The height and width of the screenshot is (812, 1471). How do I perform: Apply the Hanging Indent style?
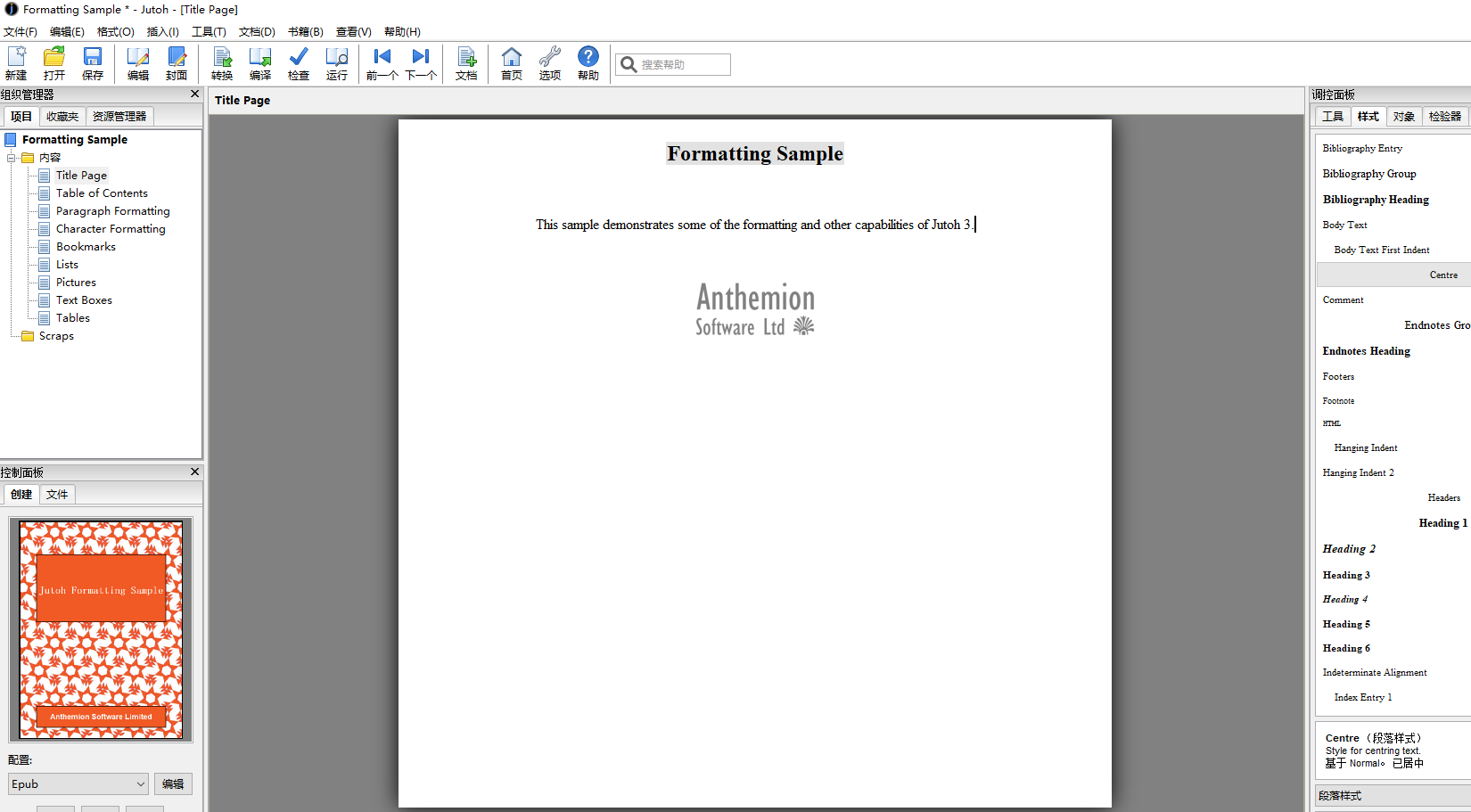click(x=1366, y=447)
